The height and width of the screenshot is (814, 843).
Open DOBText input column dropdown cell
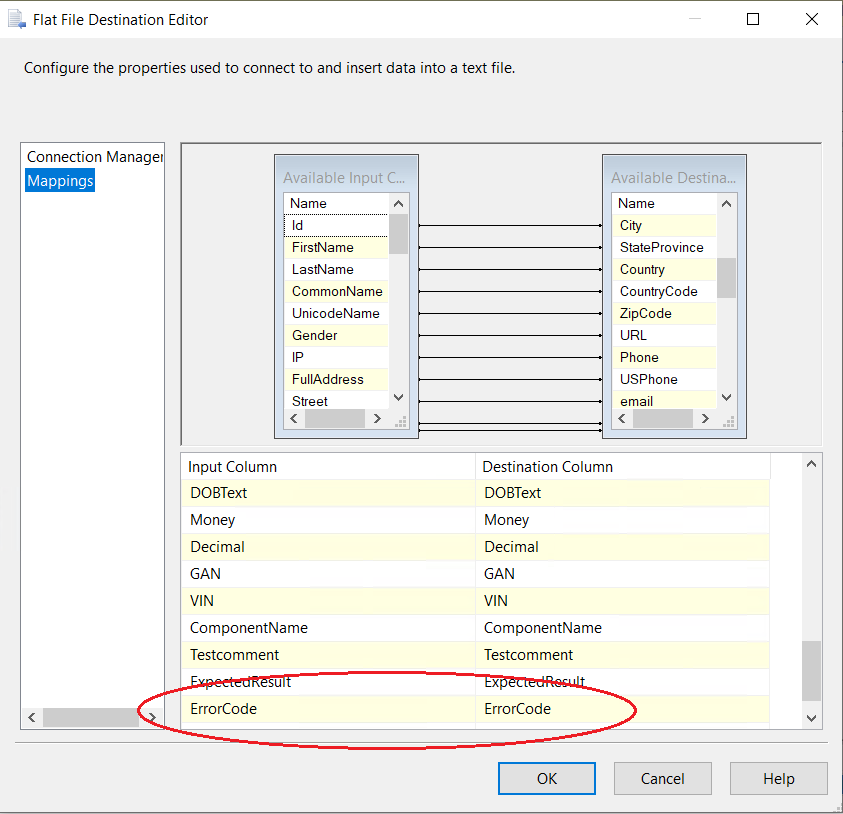click(x=328, y=493)
